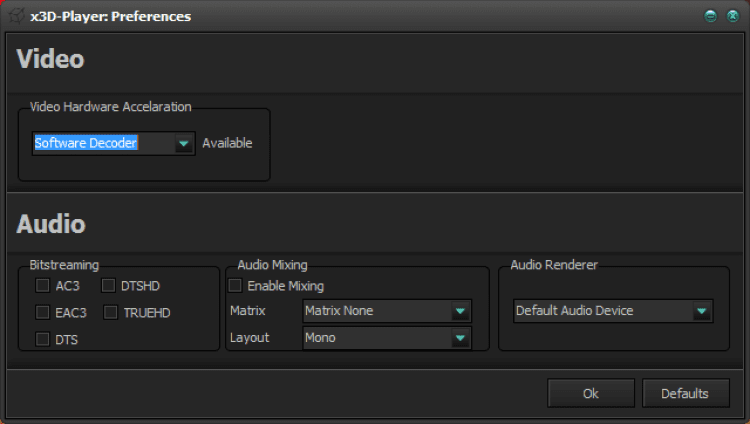Click the Available status label
The image size is (750, 424).
click(227, 143)
